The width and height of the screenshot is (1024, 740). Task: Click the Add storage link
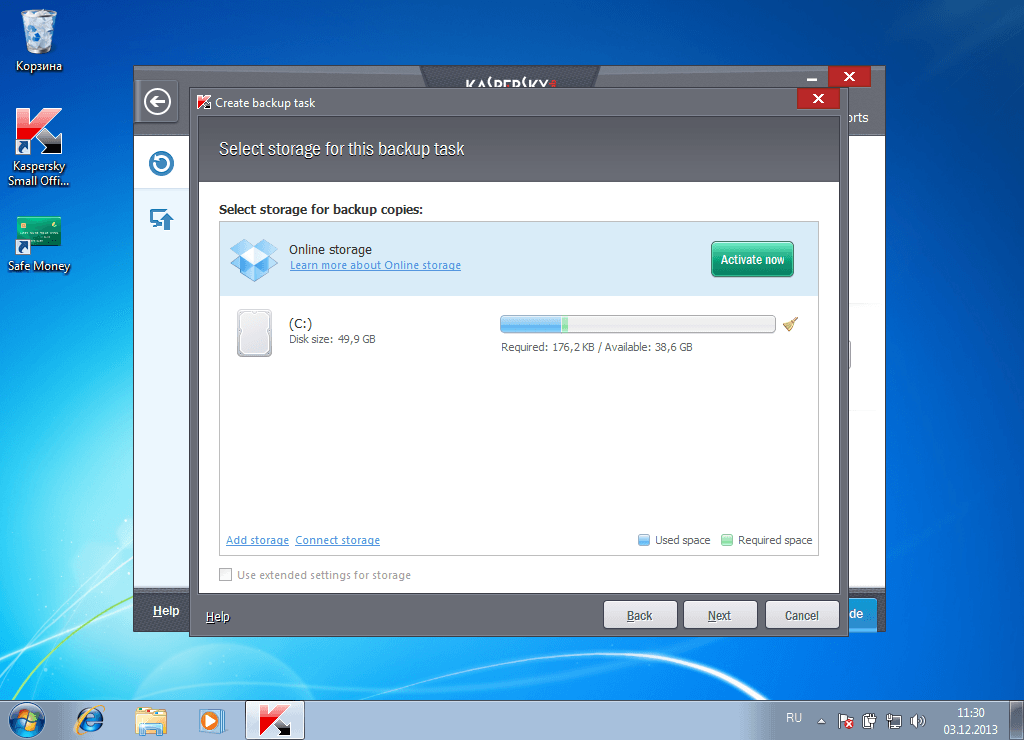point(257,540)
